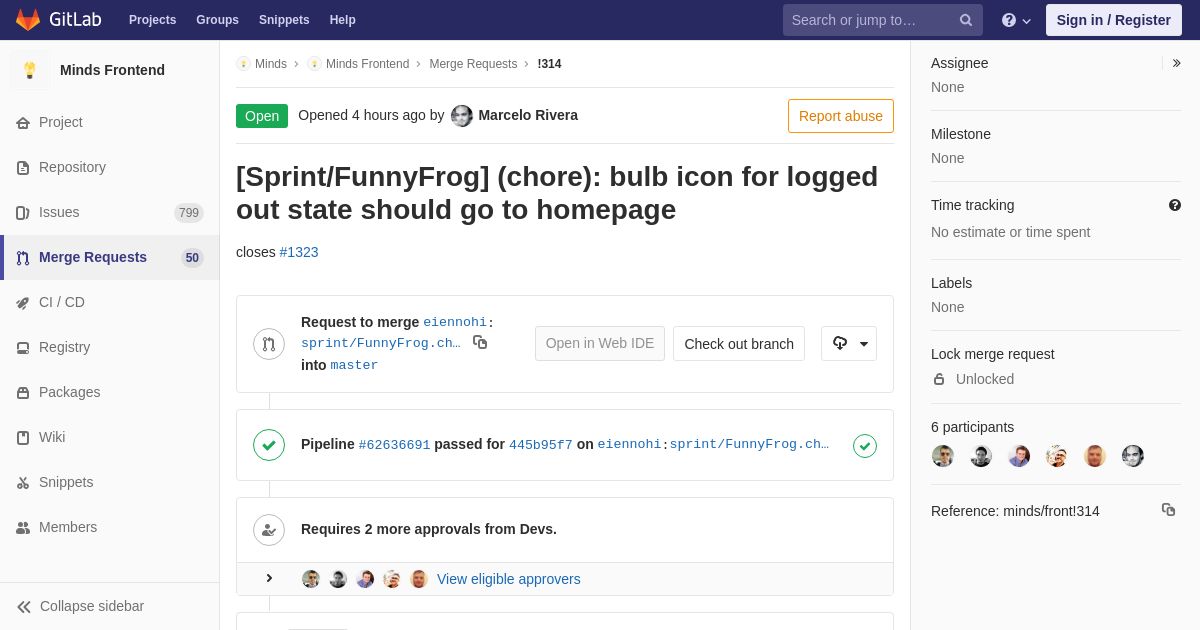Click the GitLab fox logo
Screen dimensions: 1200x630
pos(28,20)
